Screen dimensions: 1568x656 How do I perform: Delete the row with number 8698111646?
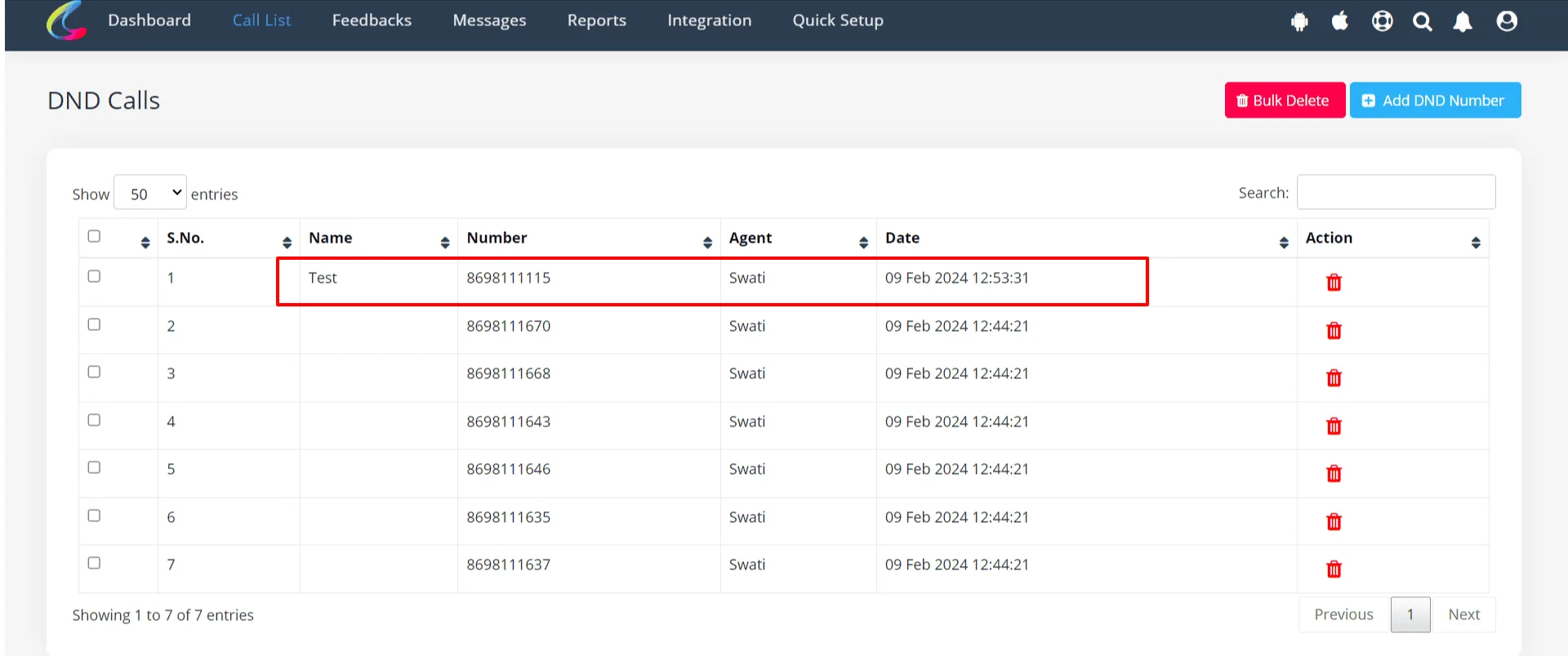pos(1334,474)
